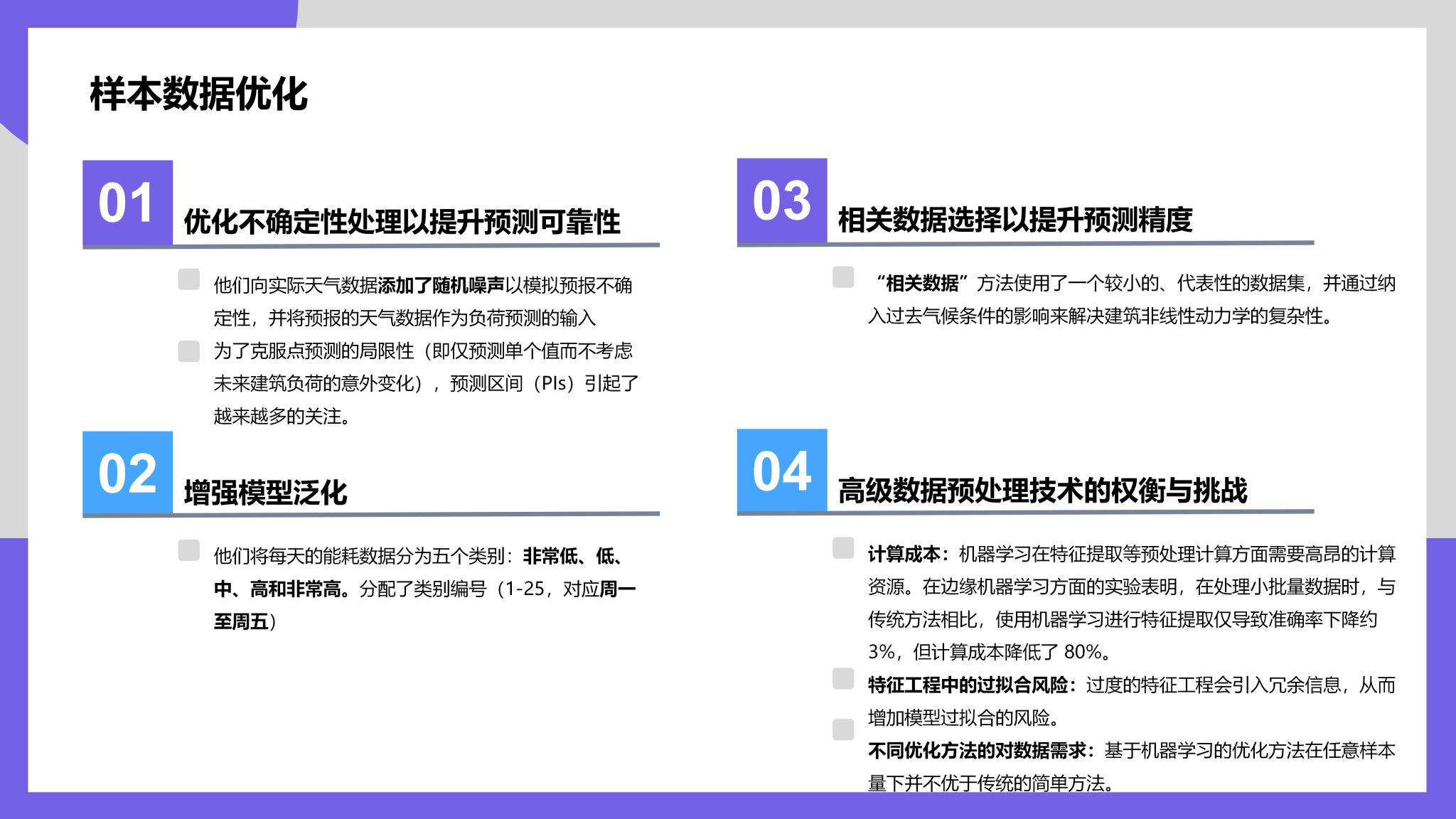Click heading 优化不确定性处理以提升预测可靠性

402,222
